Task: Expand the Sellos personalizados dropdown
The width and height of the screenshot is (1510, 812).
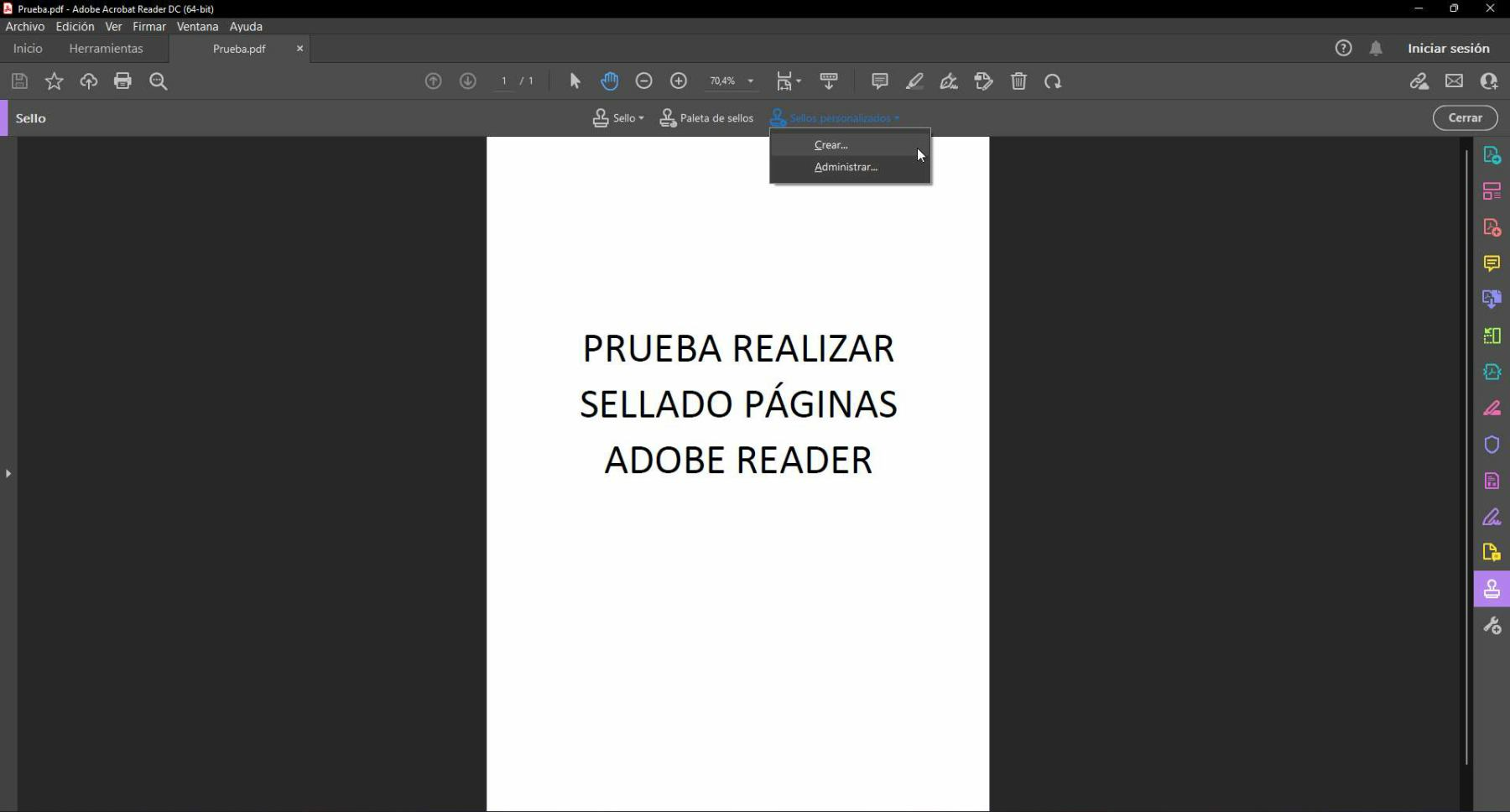Action: point(835,118)
